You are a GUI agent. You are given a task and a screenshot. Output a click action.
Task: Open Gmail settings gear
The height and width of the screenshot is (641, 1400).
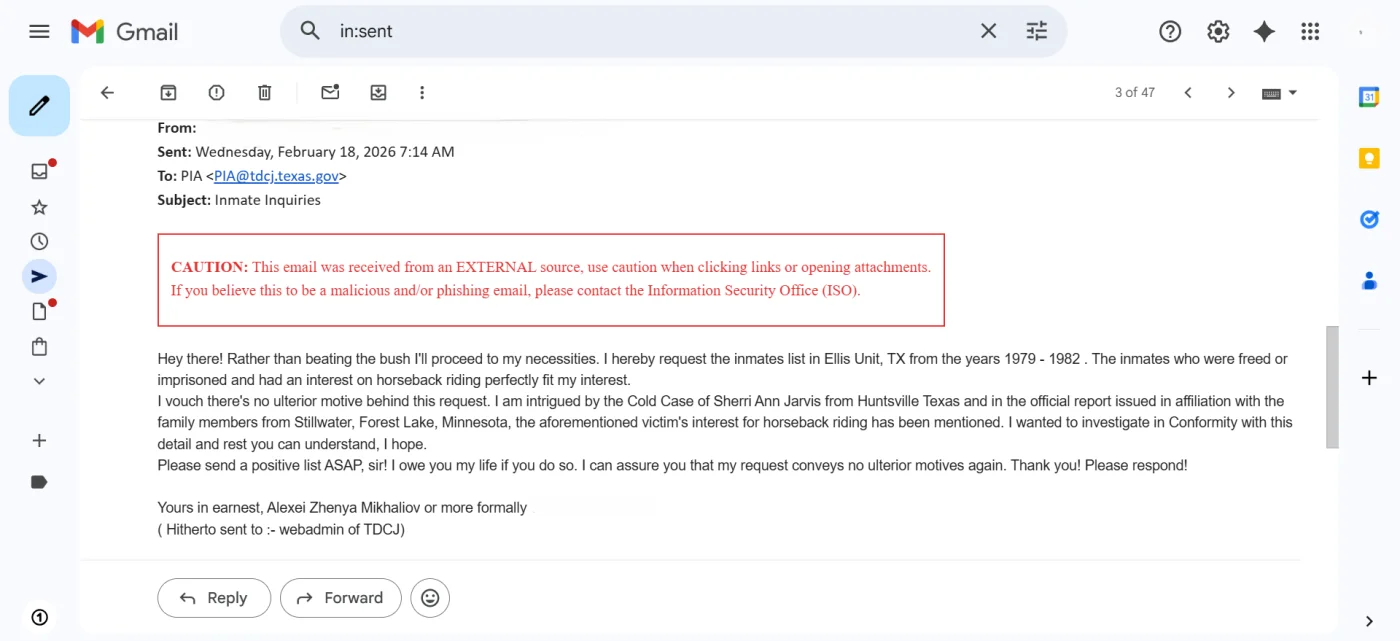pyautogui.click(x=1218, y=31)
